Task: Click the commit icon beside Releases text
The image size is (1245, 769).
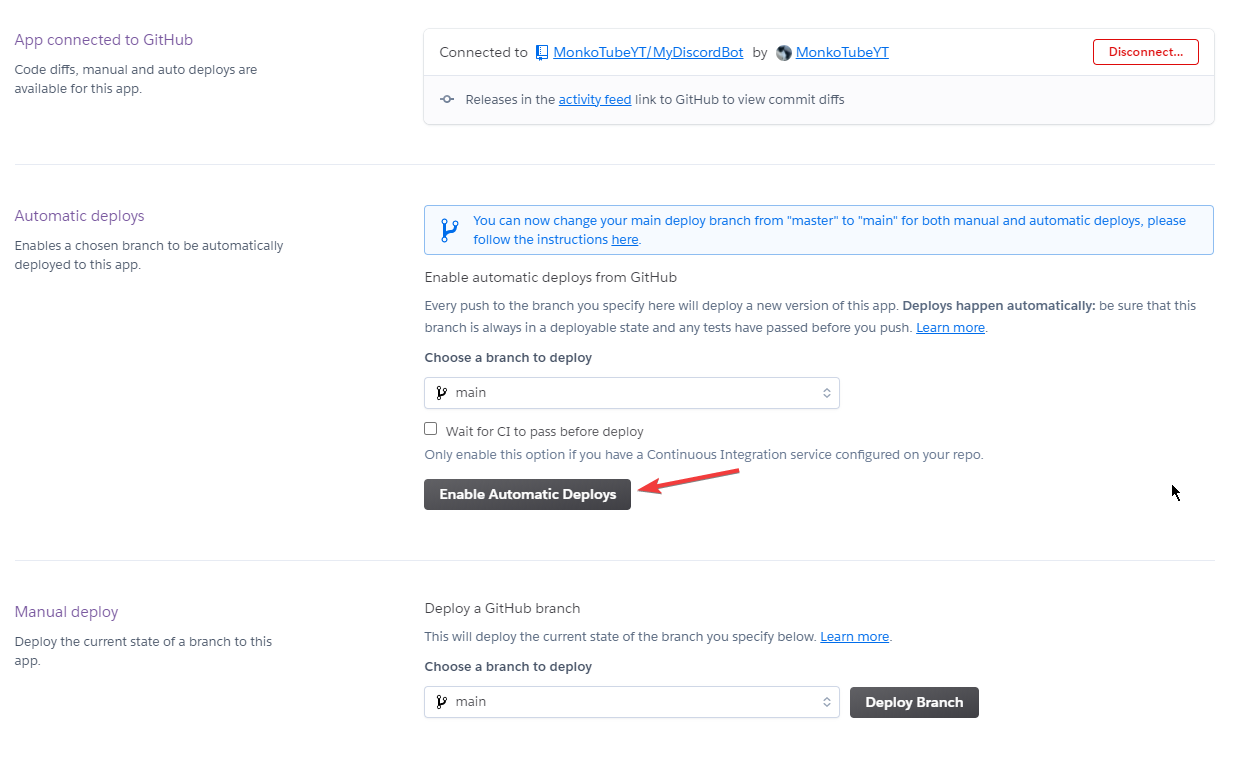Action: tap(447, 100)
